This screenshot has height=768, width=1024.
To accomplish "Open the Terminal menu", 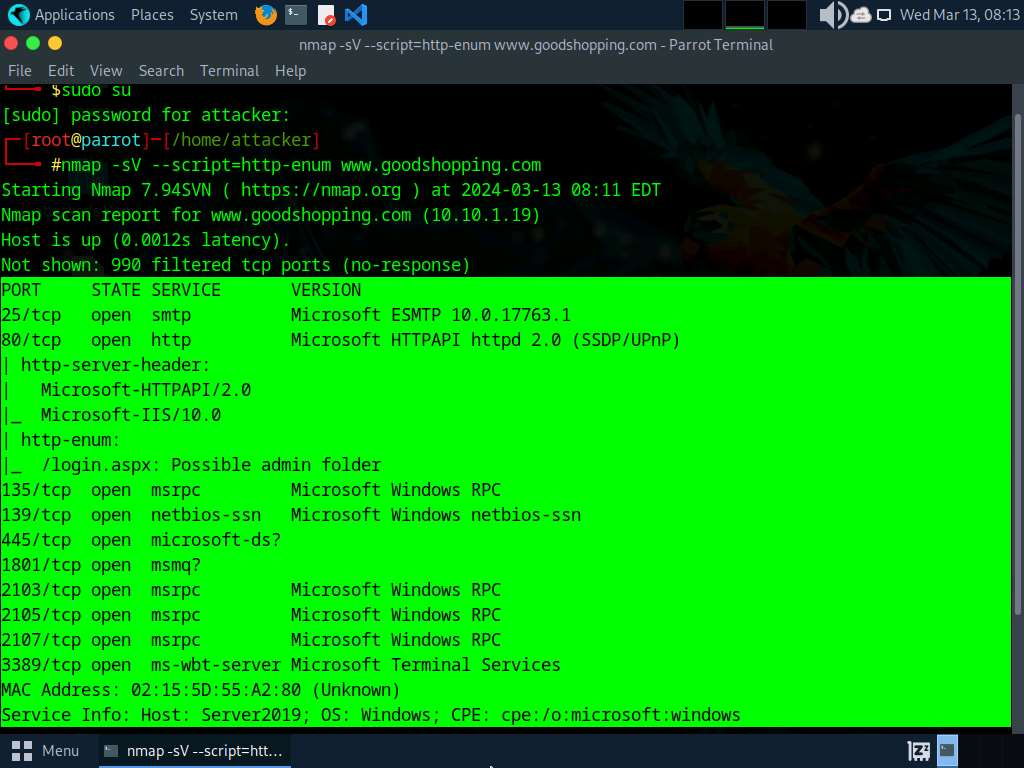I will pyautogui.click(x=229, y=71).
